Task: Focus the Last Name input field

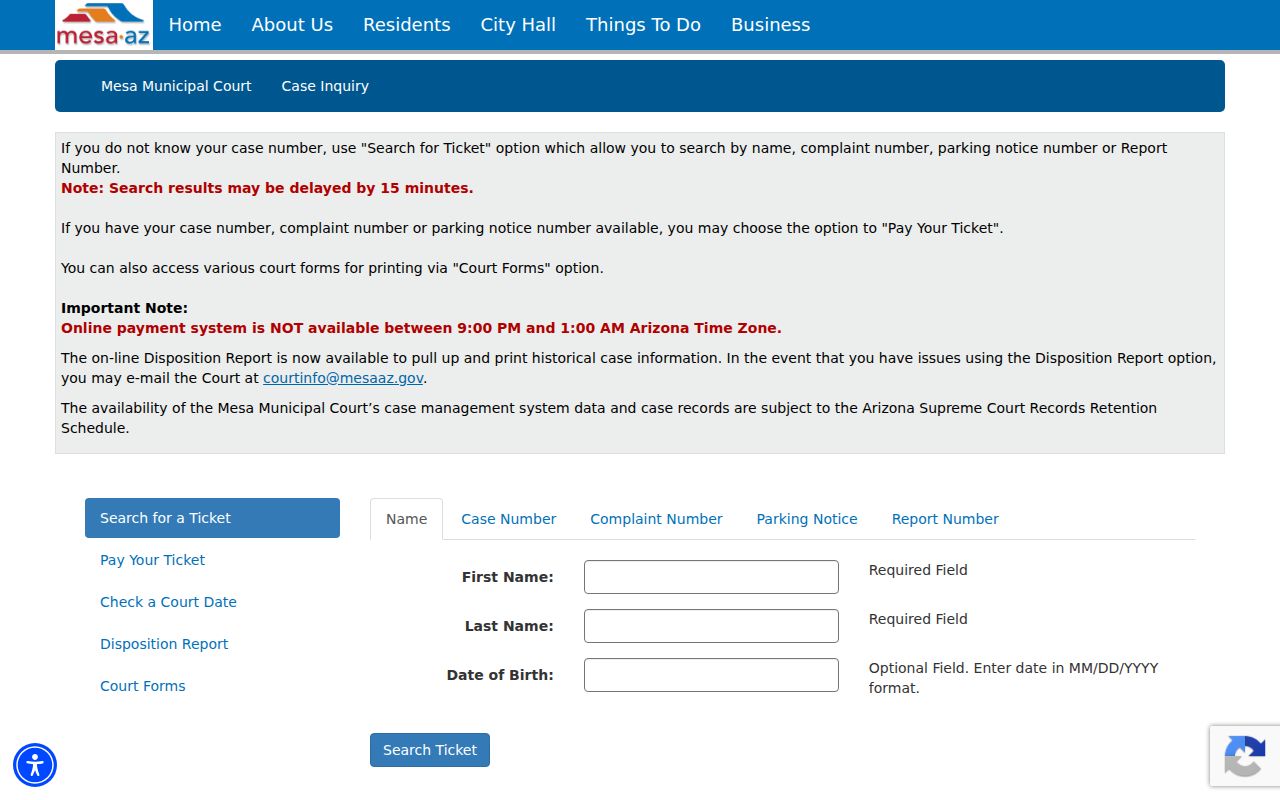Action: [711, 626]
